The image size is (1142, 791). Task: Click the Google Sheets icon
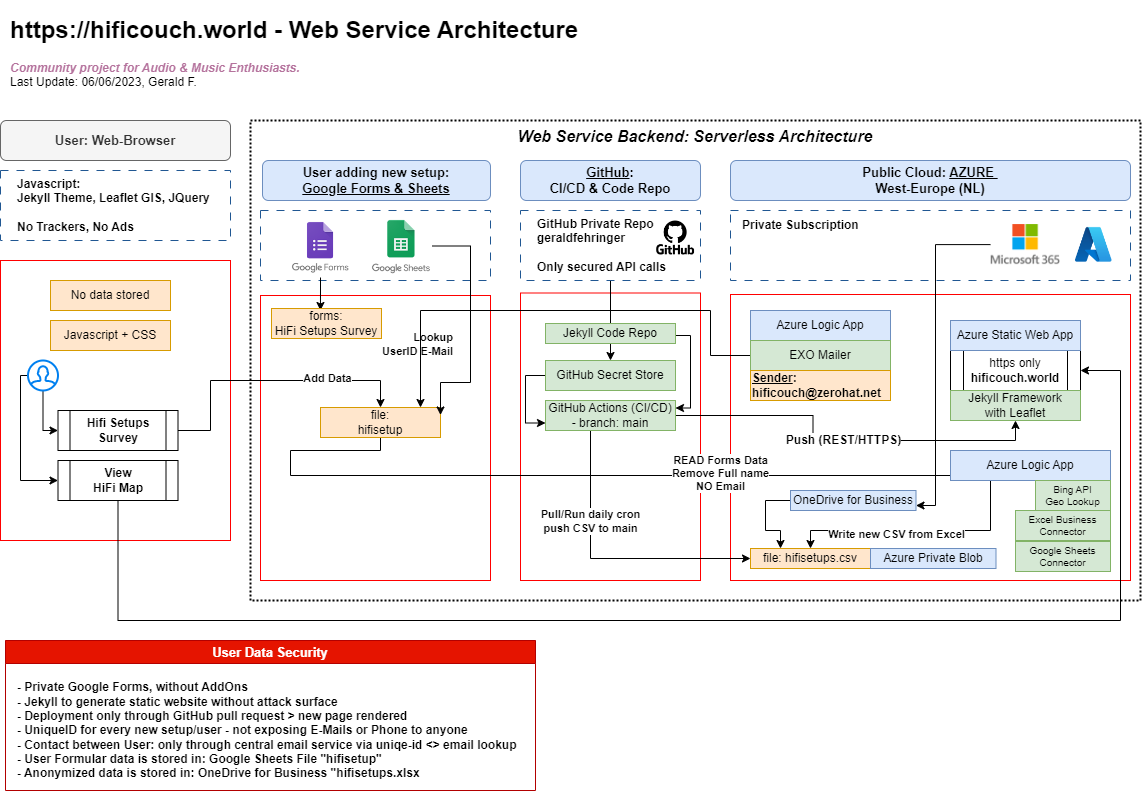pyautogui.click(x=400, y=241)
